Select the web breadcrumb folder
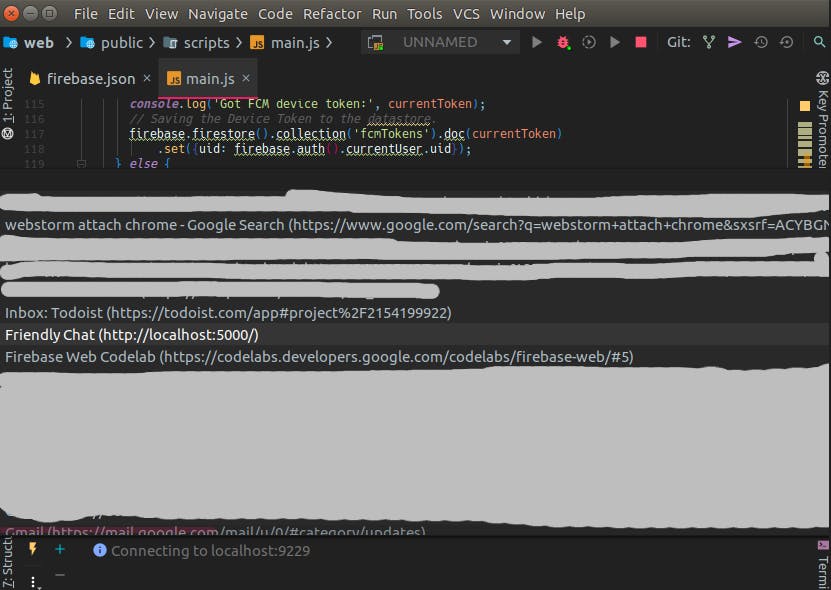Viewport: 831px width, 590px height. (29, 42)
